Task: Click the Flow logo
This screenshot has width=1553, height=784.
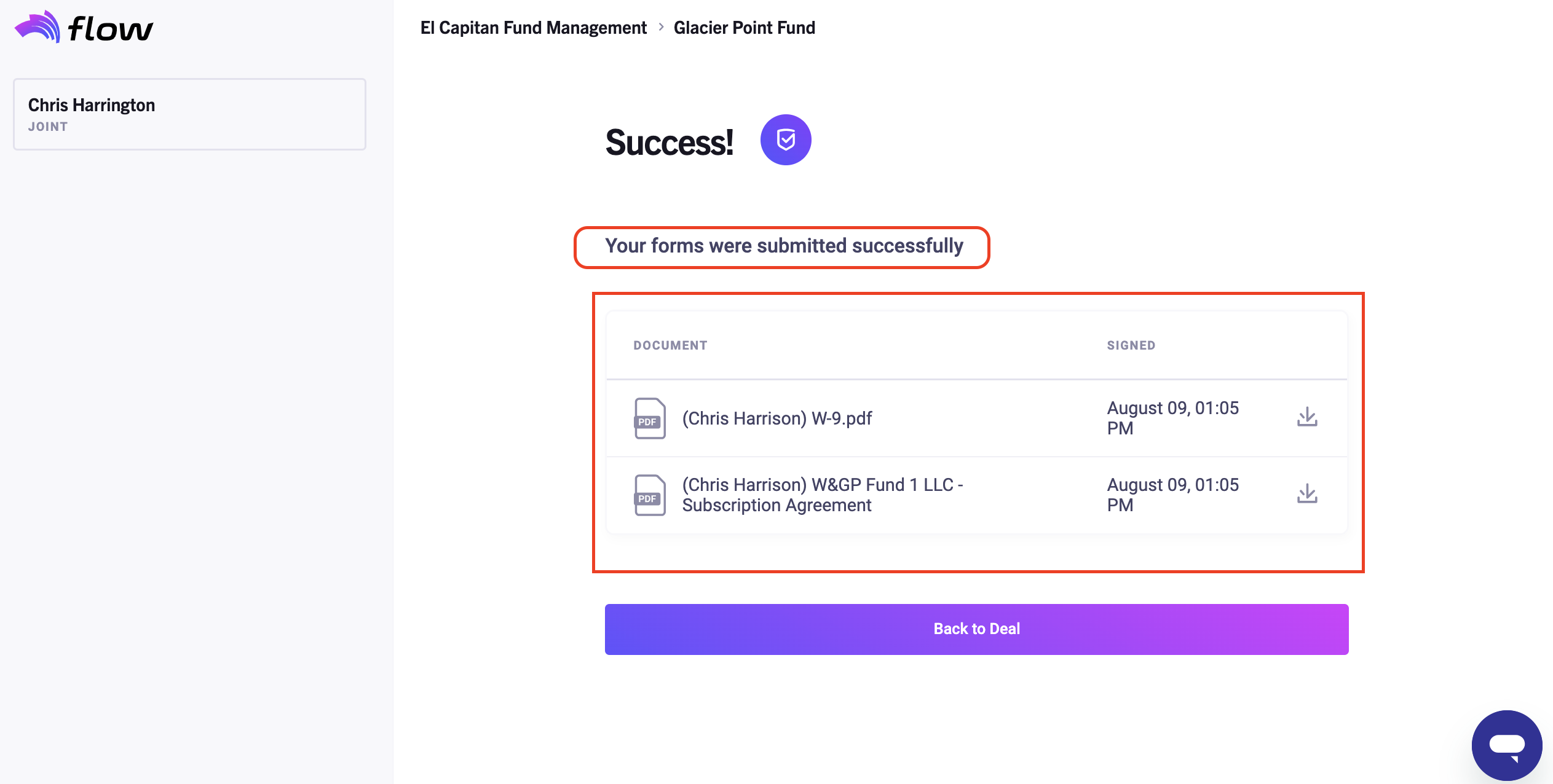Action: pyautogui.click(x=84, y=28)
